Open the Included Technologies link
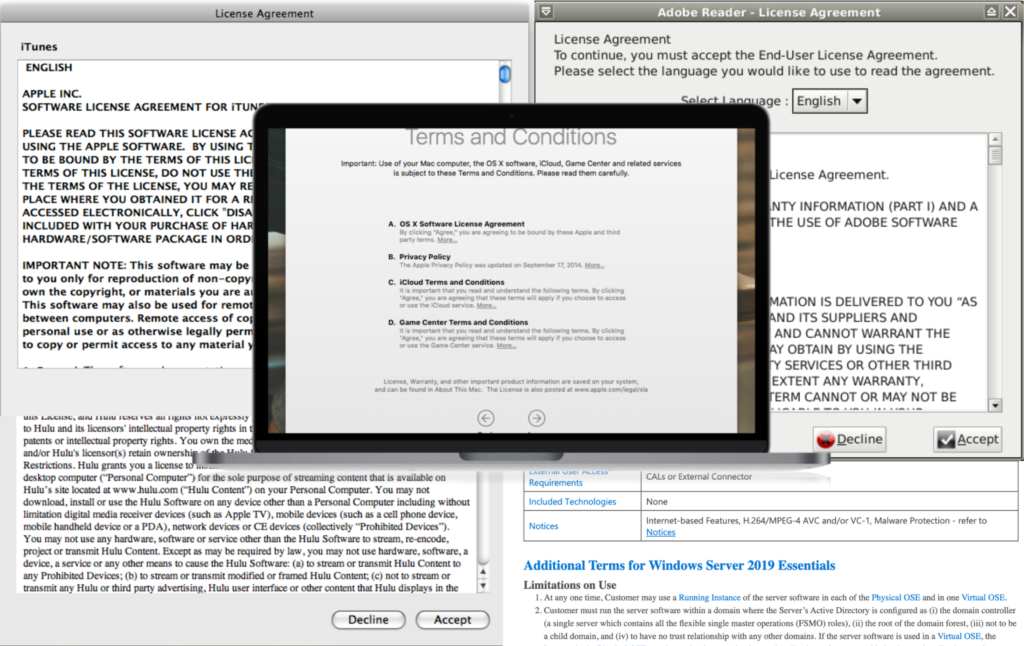 point(571,501)
